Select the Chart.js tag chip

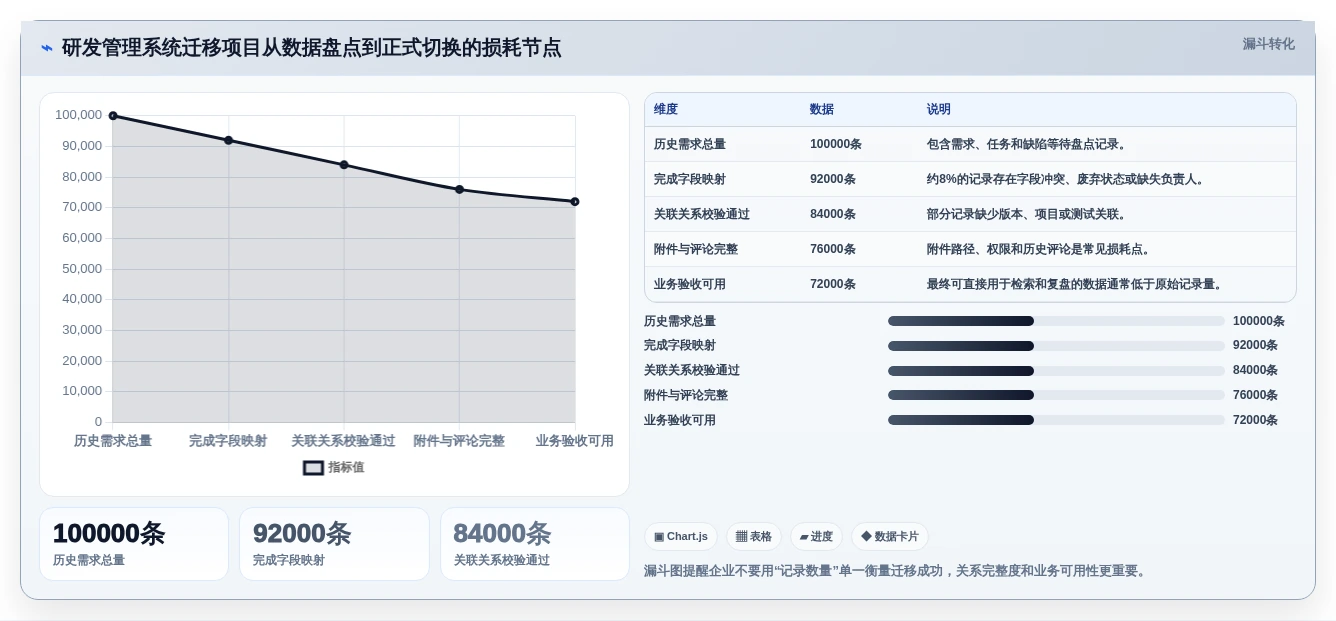pyautogui.click(x=680, y=536)
